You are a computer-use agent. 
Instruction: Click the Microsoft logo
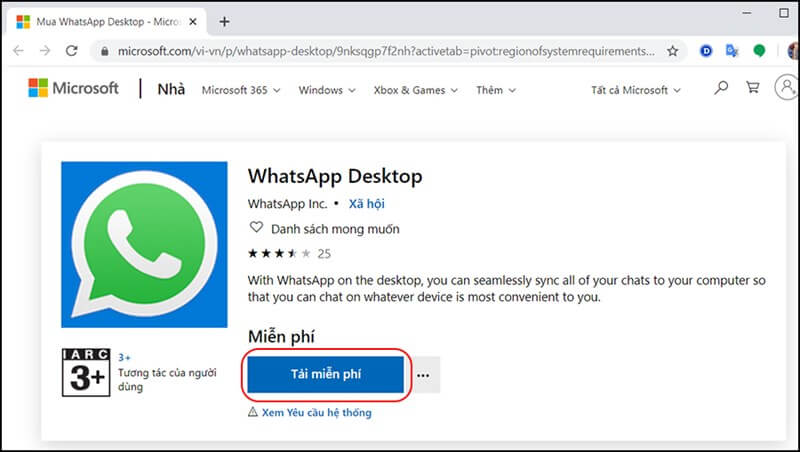tap(73, 88)
